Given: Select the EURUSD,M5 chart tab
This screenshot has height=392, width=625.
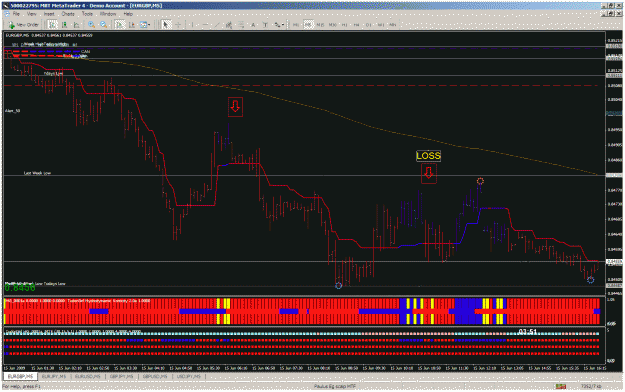Looking at the screenshot, I should (x=88, y=376).
